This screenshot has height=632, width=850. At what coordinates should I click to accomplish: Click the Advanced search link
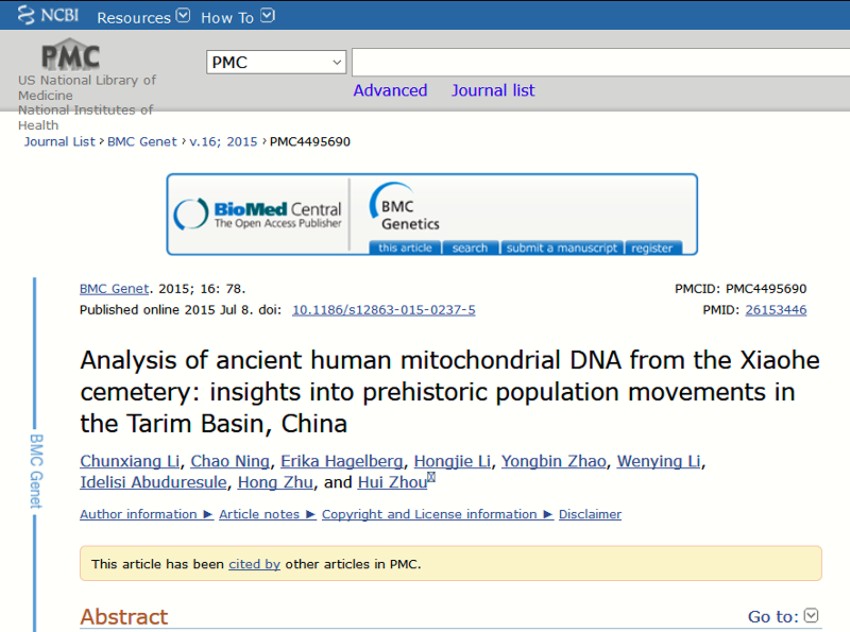coord(390,90)
